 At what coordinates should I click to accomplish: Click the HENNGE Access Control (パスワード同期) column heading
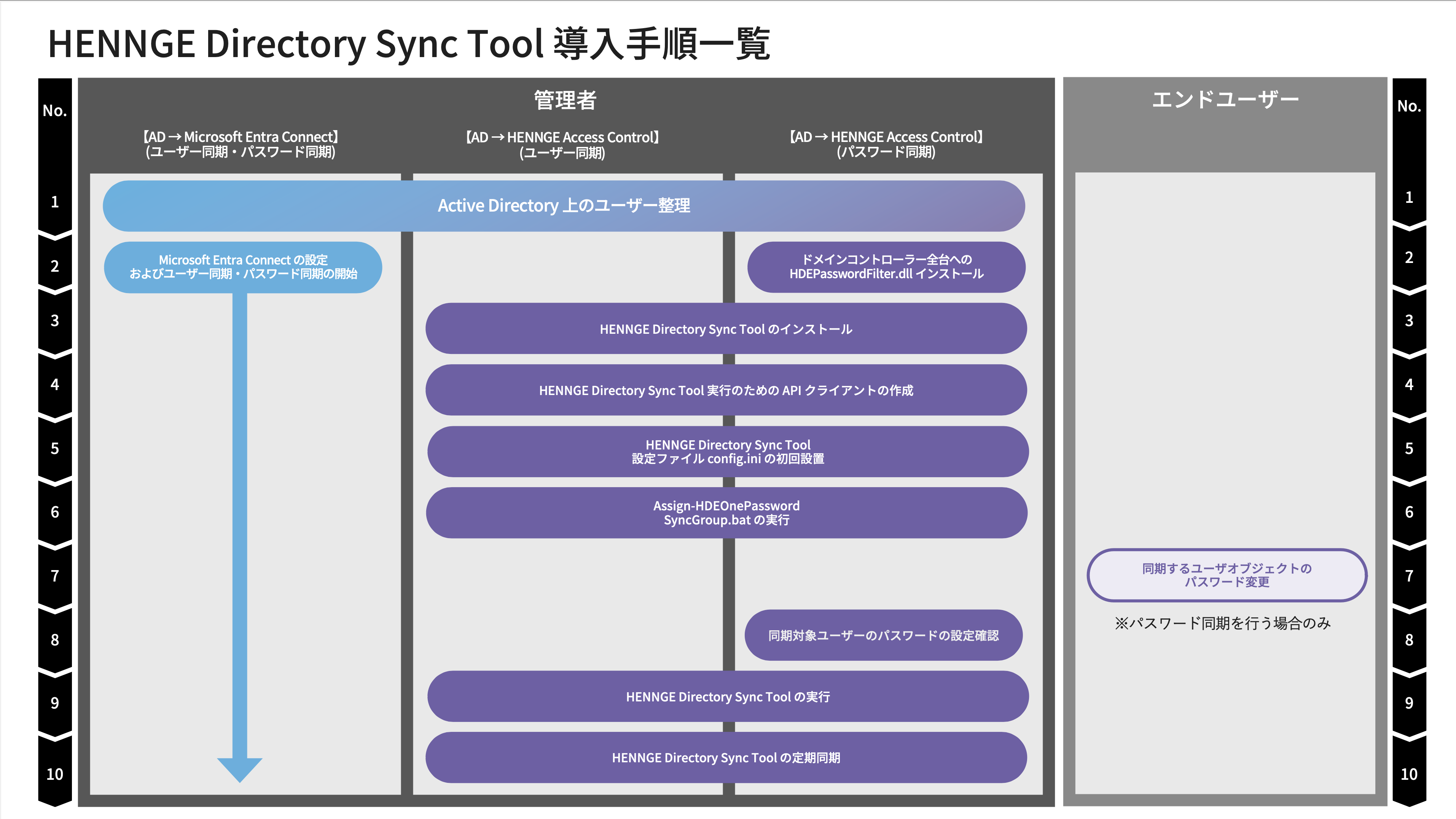tap(886, 145)
